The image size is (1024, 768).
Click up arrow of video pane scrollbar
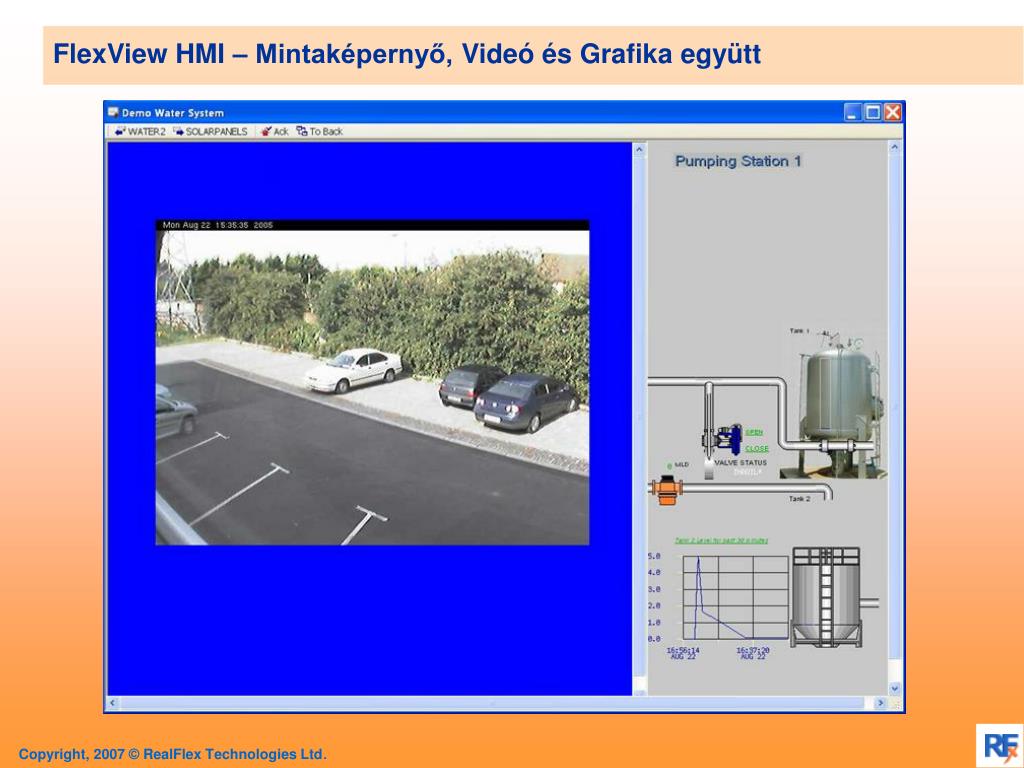639,150
